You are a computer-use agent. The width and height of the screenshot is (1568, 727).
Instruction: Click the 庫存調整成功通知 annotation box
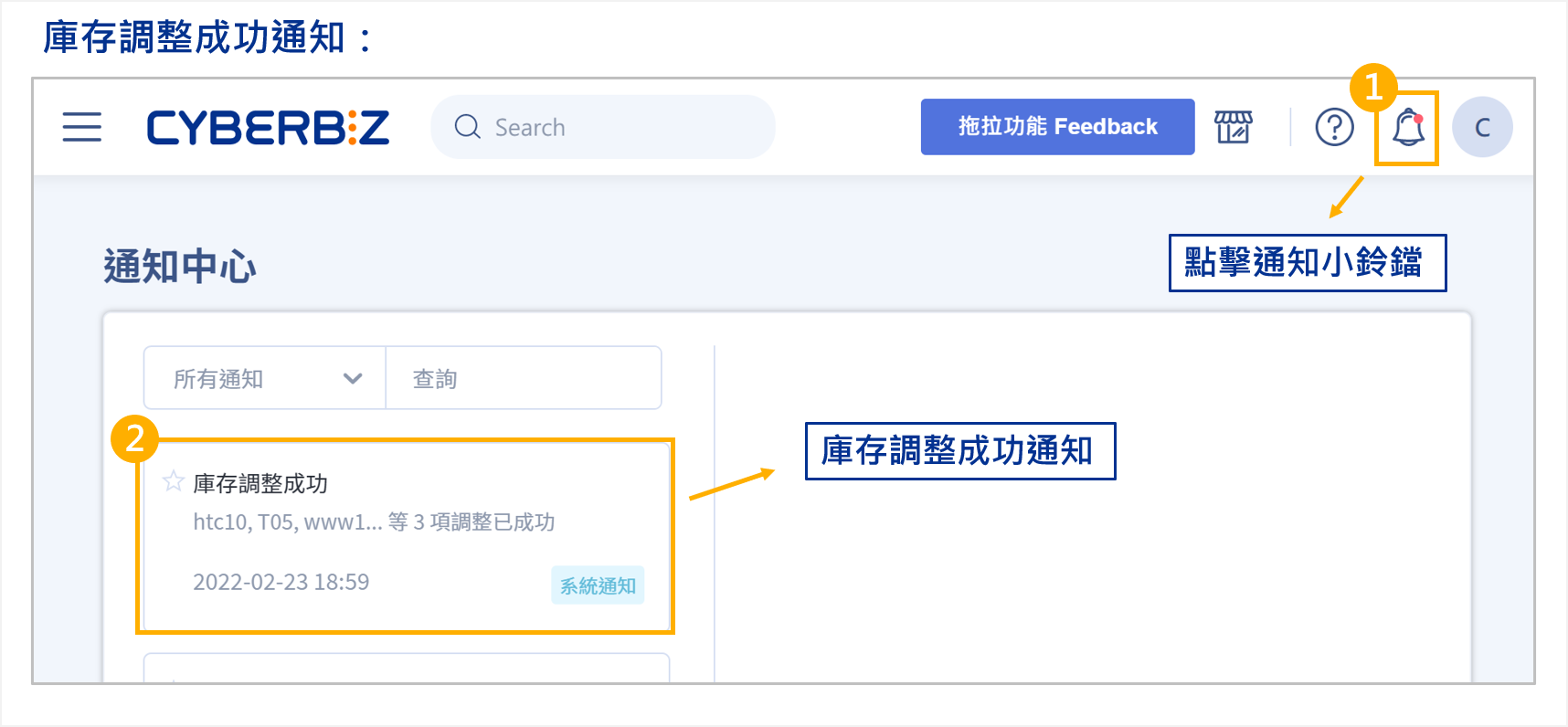tap(959, 451)
